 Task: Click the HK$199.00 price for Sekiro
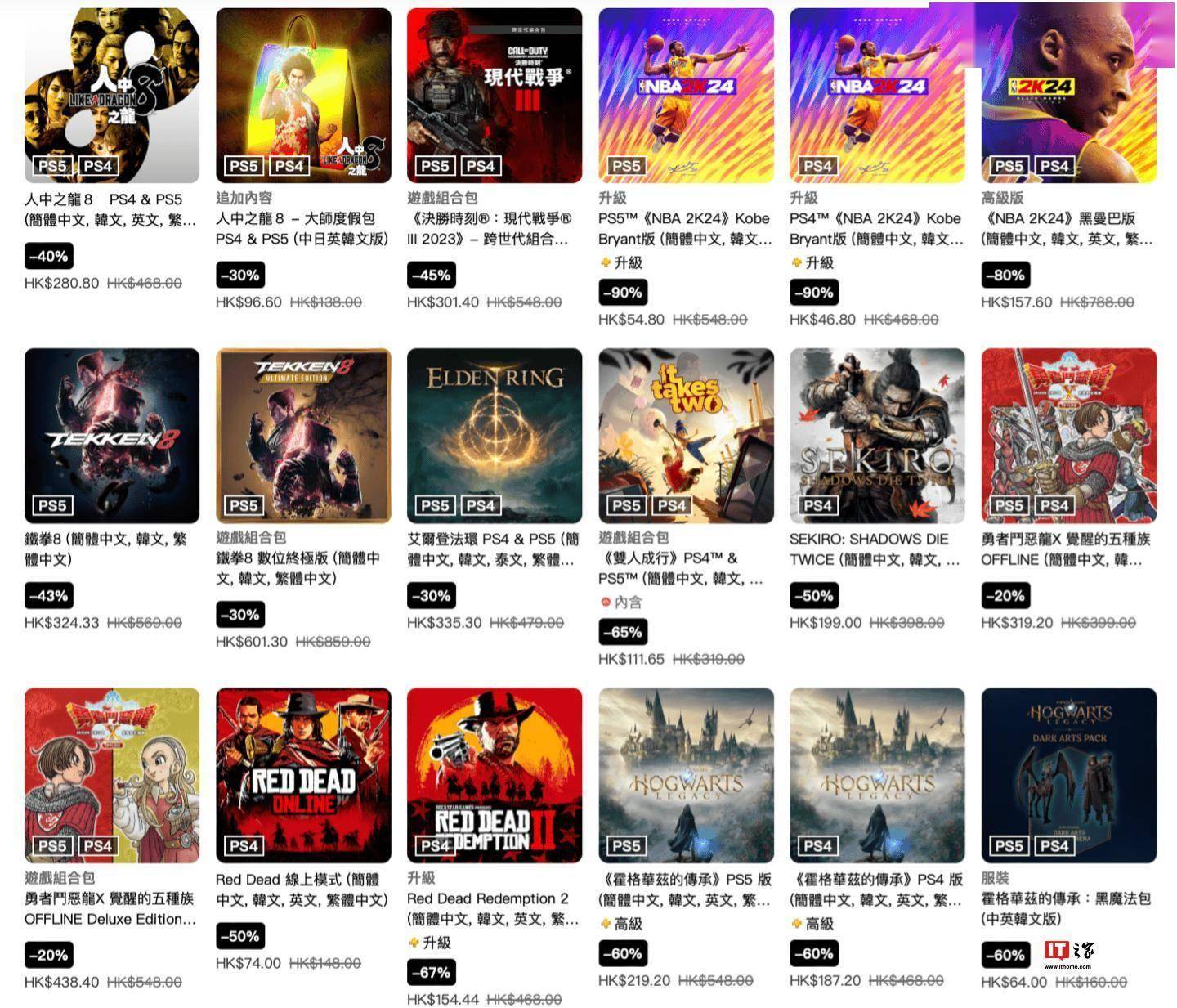(826, 623)
